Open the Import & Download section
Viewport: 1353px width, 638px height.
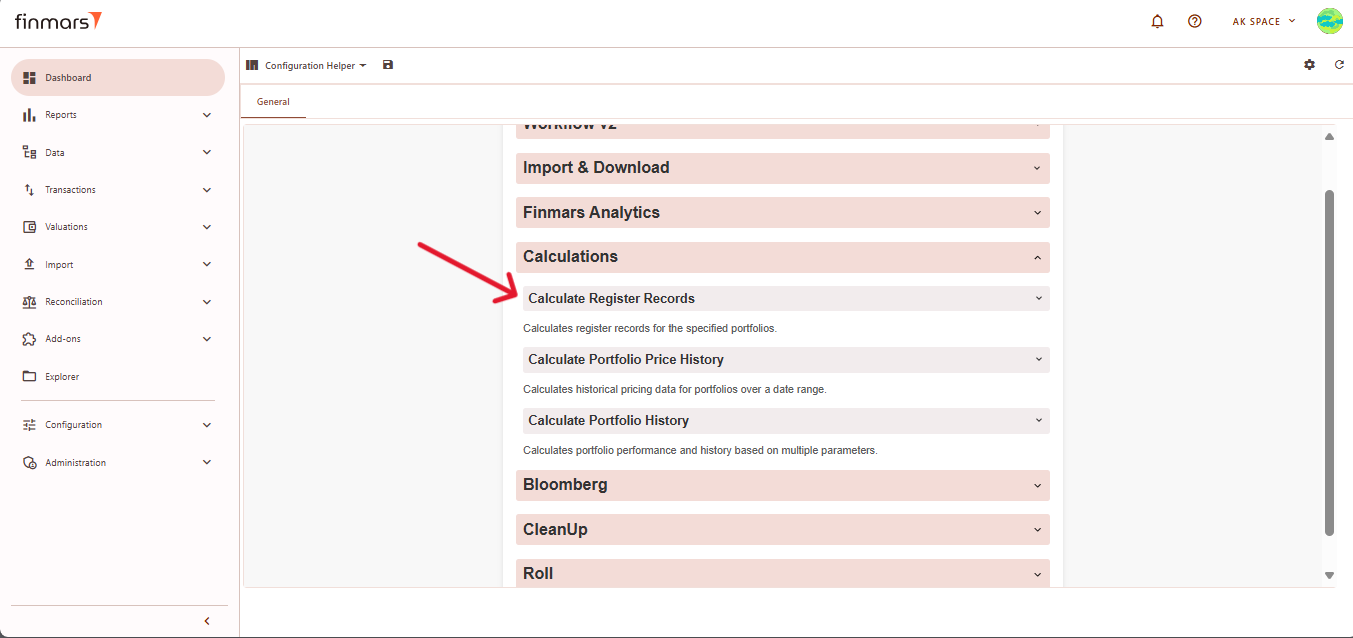(782, 168)
